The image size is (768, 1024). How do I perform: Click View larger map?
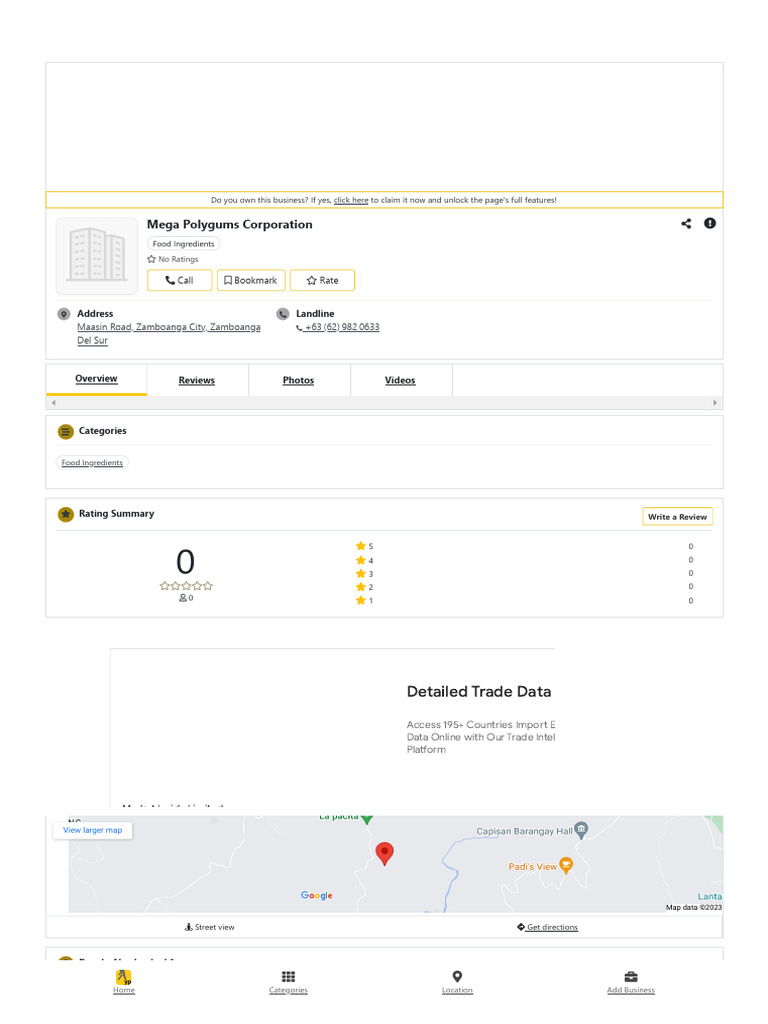[93, 830]
